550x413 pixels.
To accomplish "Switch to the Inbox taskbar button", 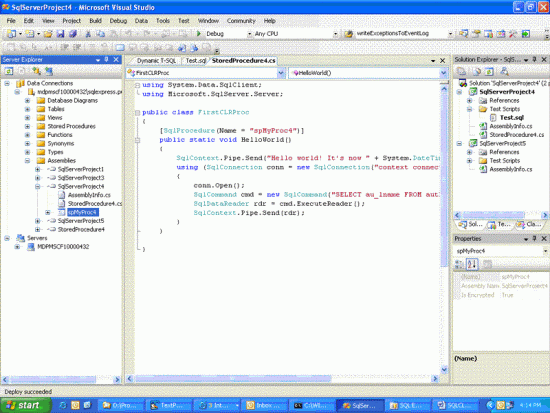I will (265, 406).
